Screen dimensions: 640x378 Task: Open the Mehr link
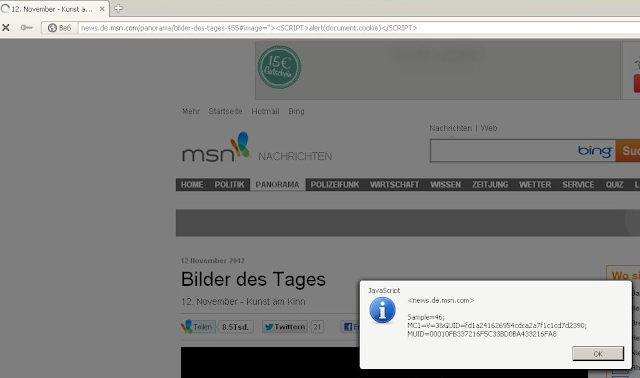coord(191,111)
